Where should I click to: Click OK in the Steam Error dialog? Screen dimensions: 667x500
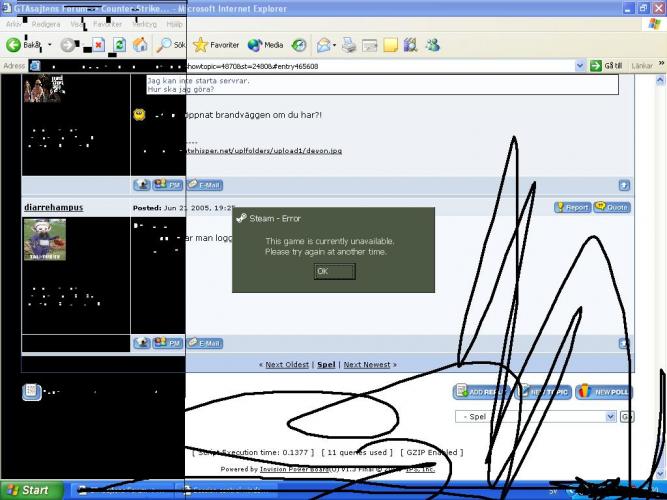tap(334, 271)
